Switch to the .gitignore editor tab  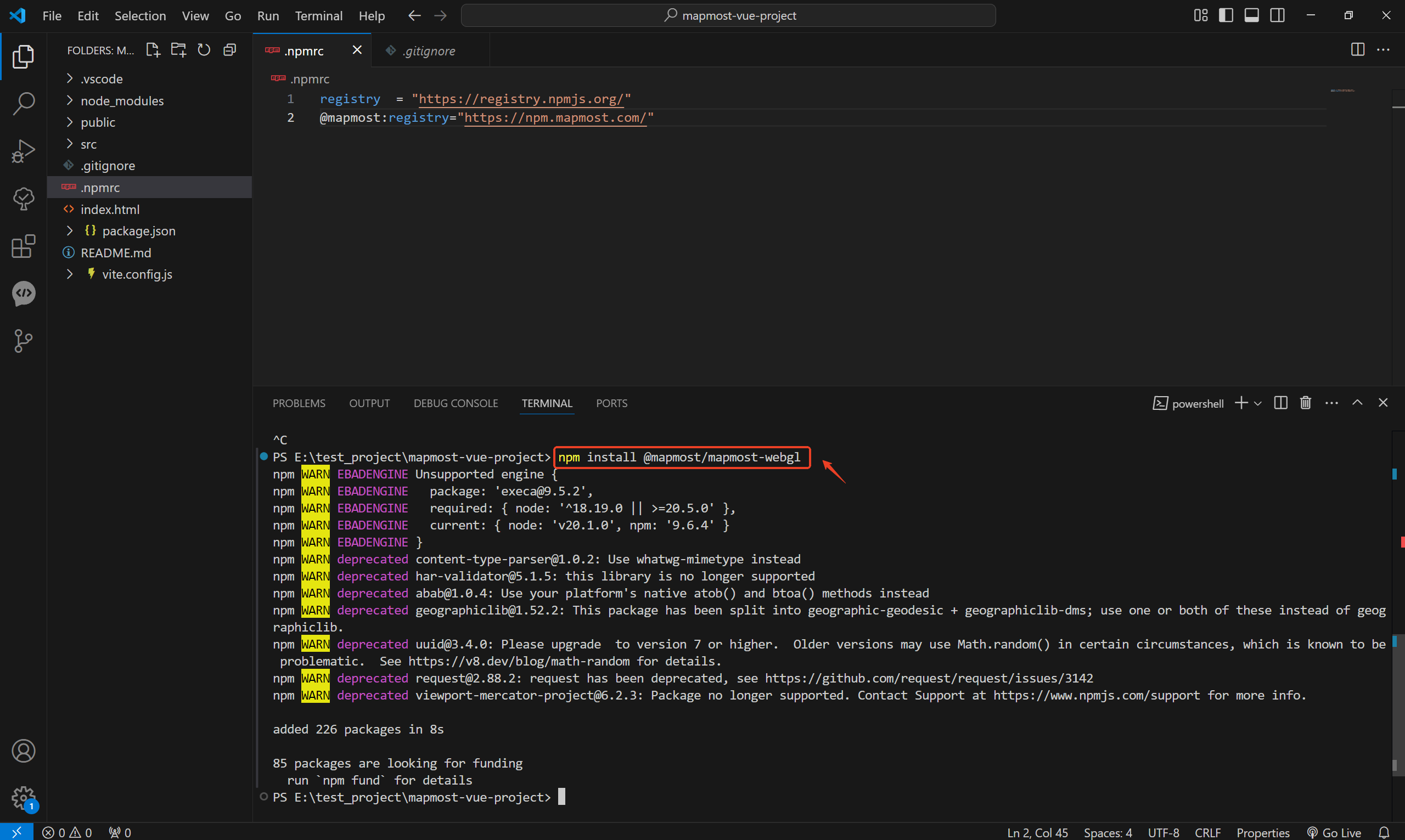(x=429, y=51)
